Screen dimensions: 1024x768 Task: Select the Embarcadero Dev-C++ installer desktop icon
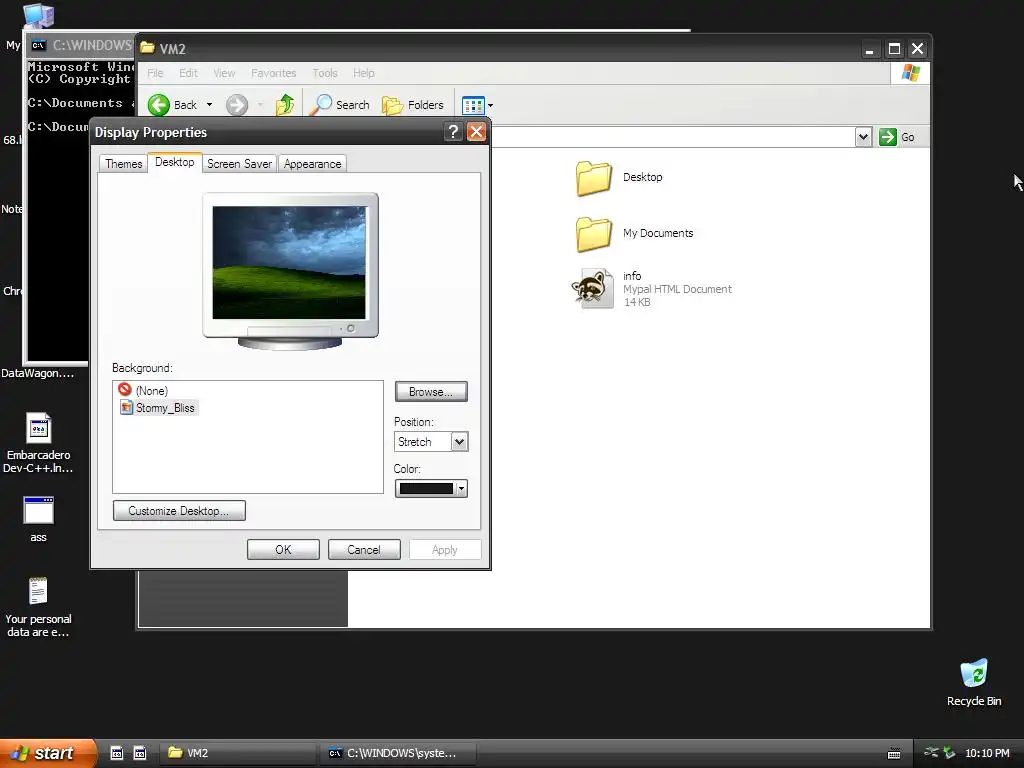38,443
